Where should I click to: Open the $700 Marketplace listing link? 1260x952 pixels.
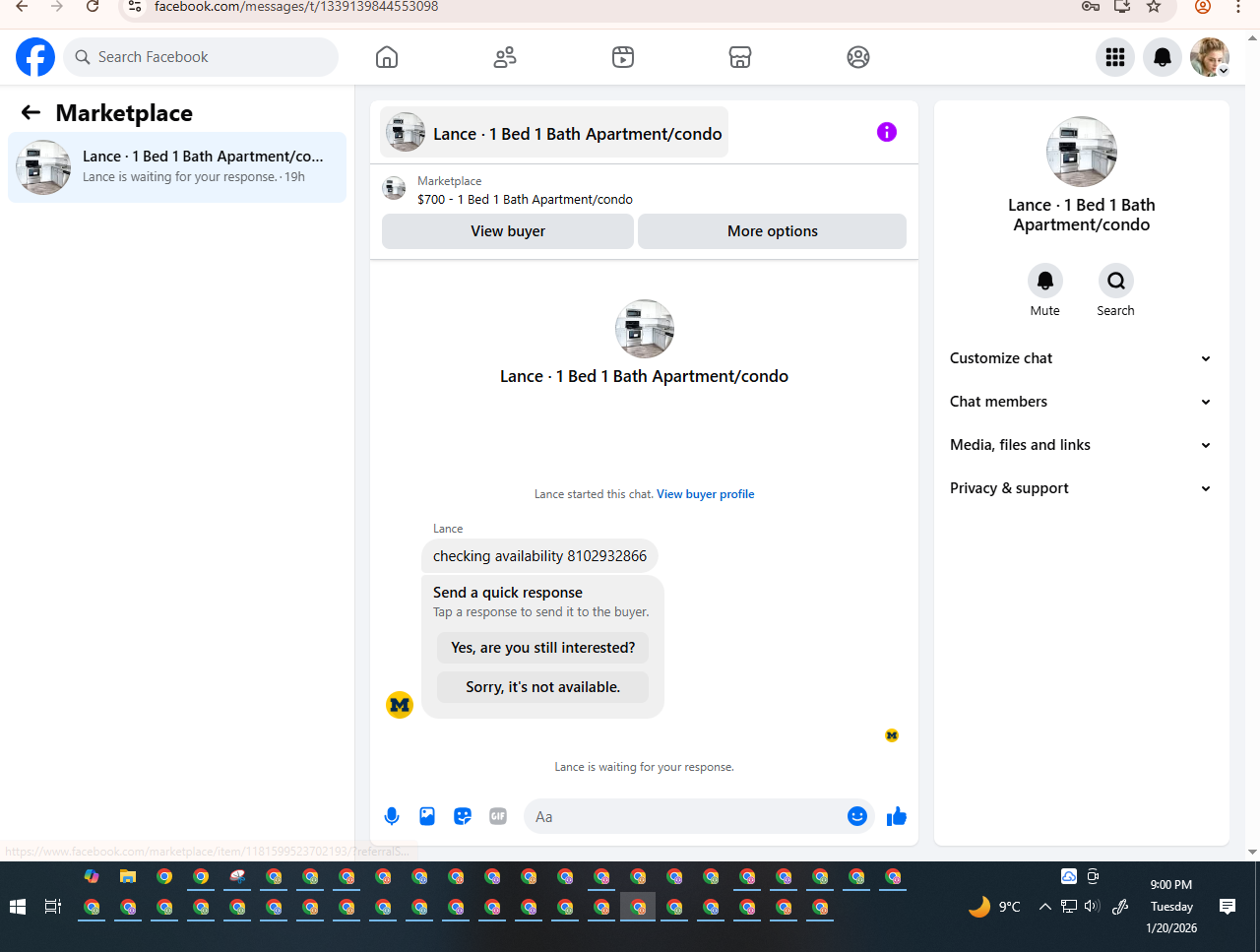point(525,199)
